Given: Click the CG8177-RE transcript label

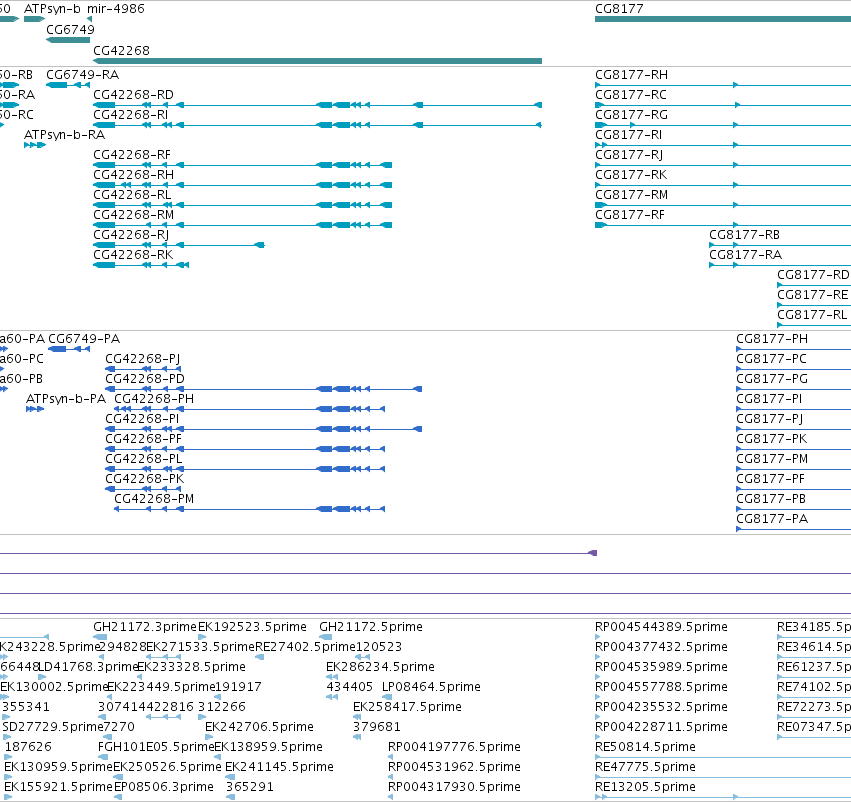Looking at the screenshot, I should click(812, 295).
